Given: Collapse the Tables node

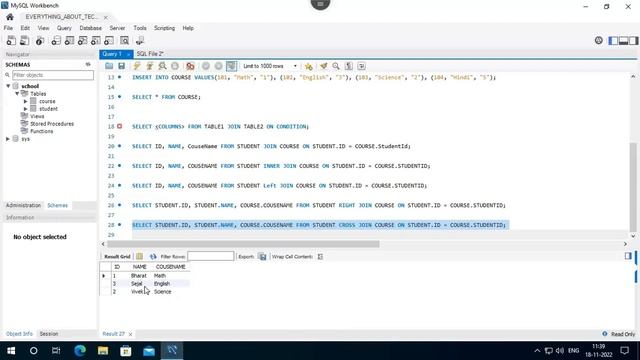Looking at the screenshot, I should (17, 94).
